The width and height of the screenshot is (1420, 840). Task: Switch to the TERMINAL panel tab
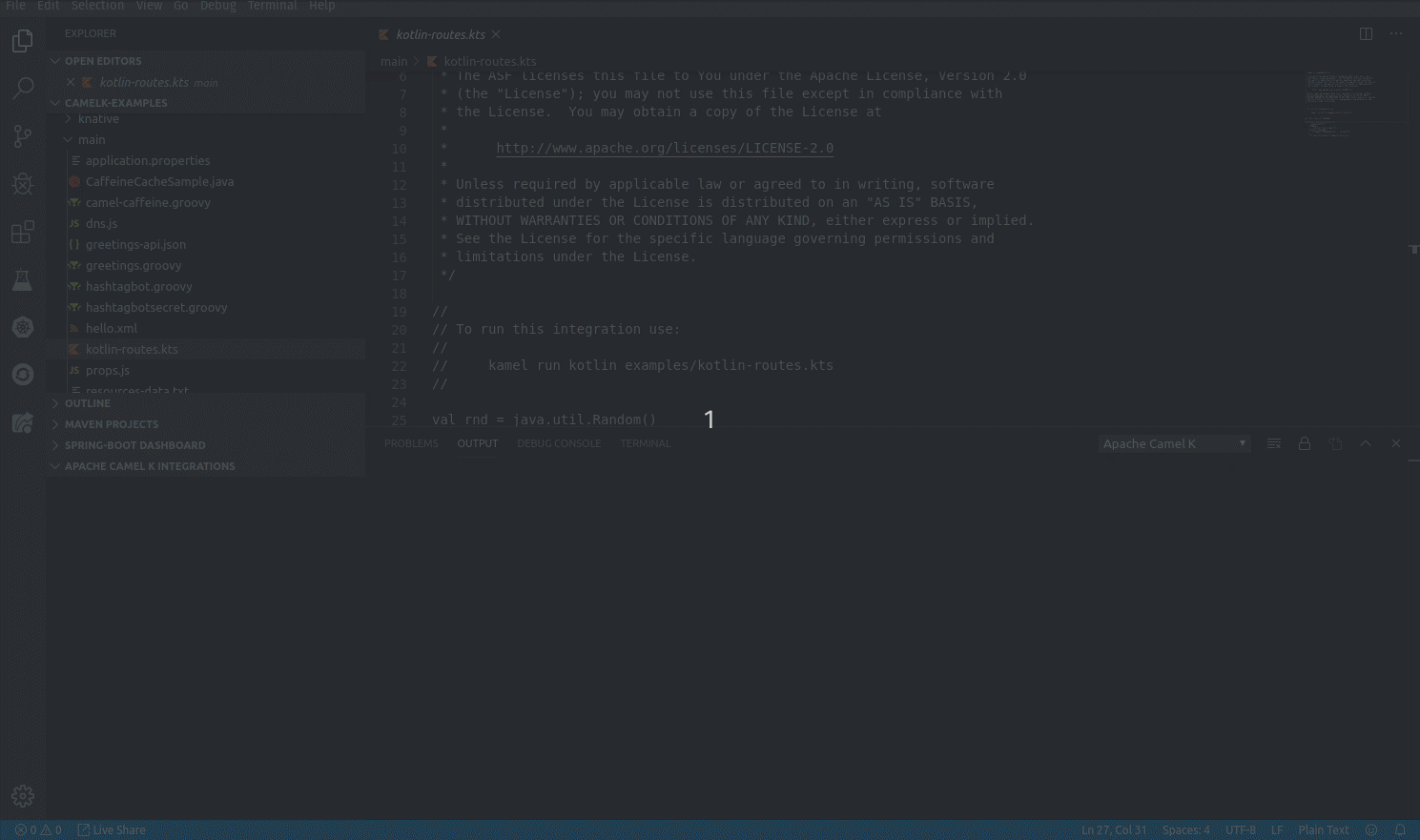point(646,442)
